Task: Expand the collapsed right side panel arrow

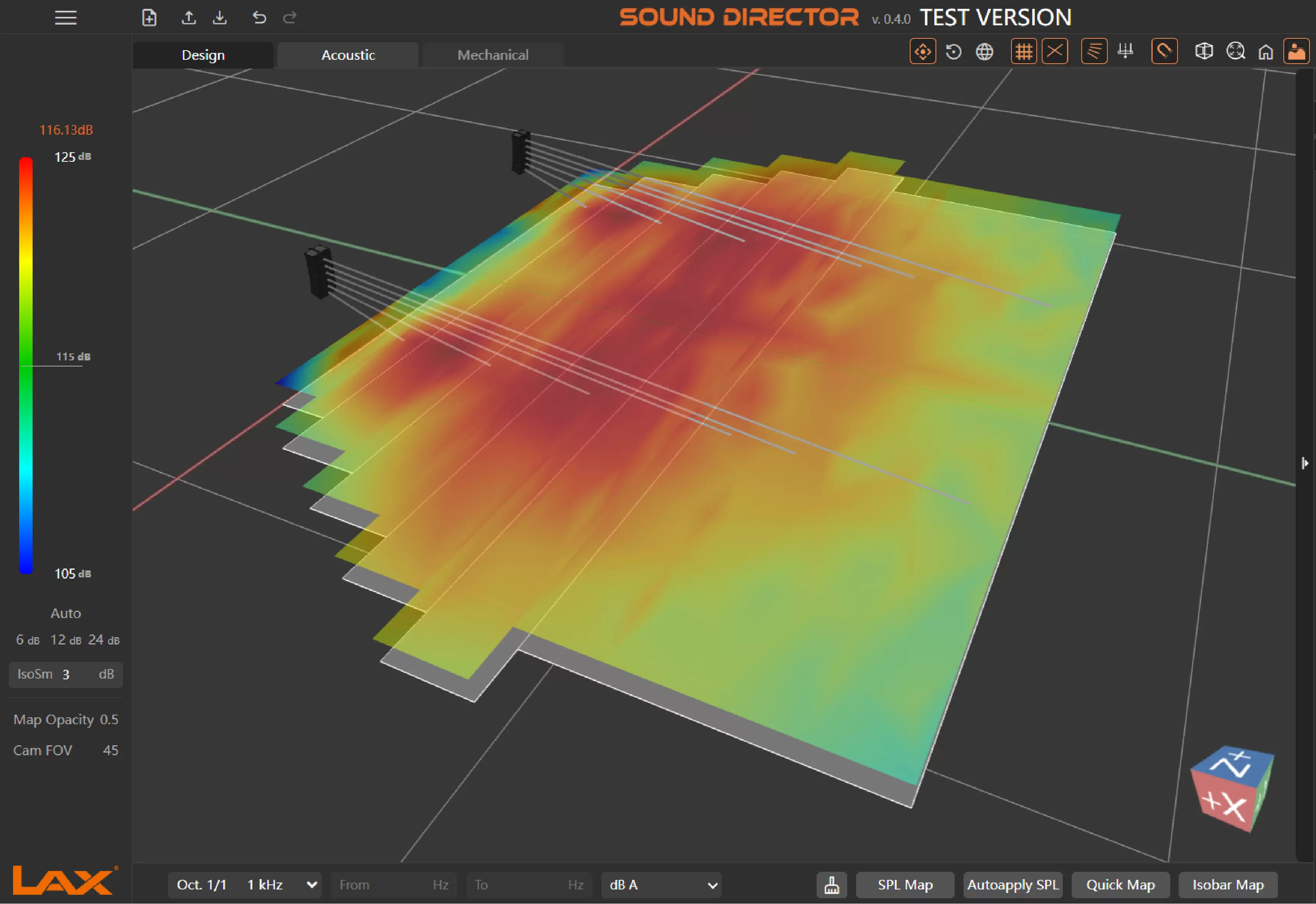Action: (x=1304, y=464)
